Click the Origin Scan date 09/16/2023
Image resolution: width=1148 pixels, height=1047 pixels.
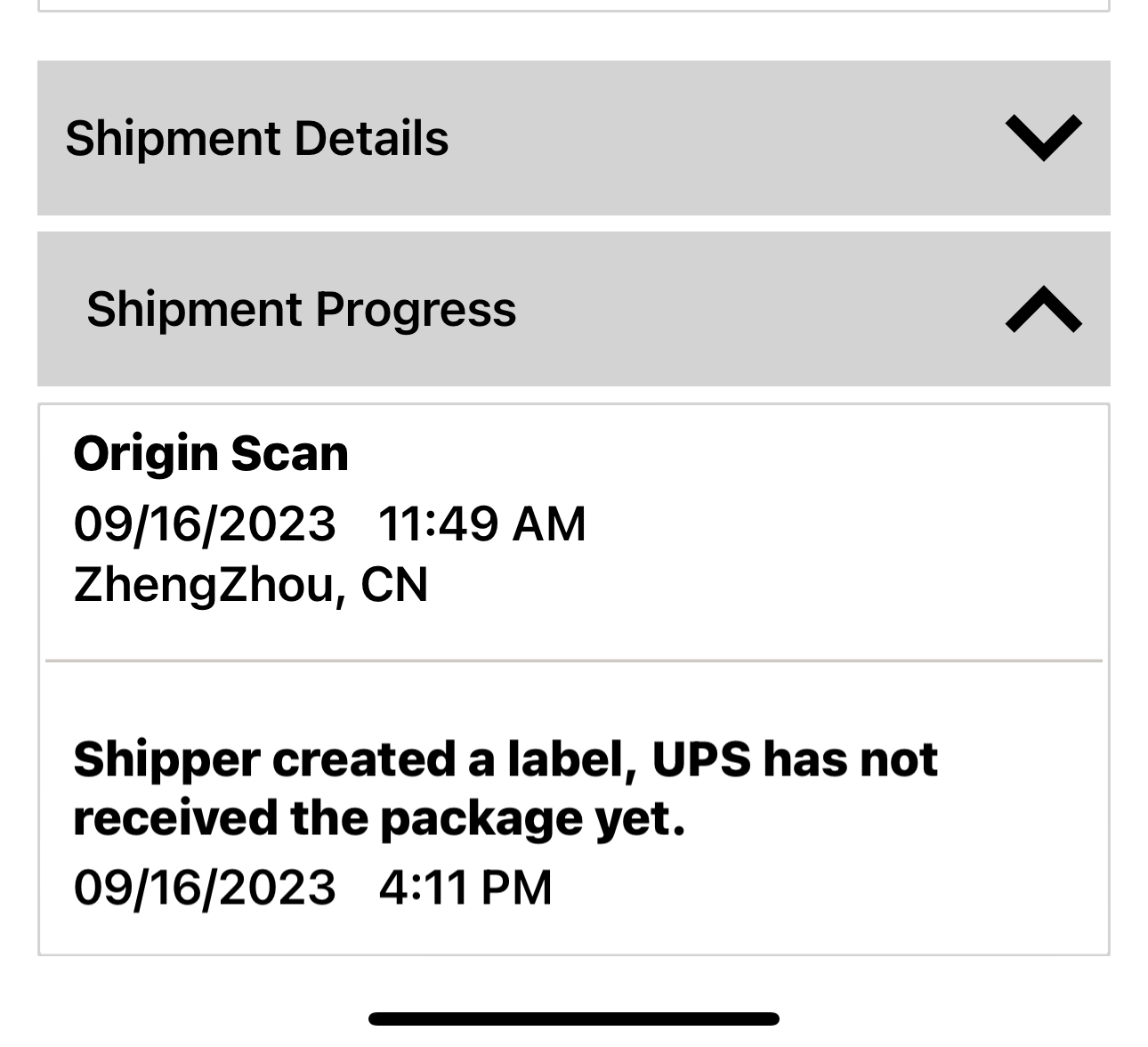(205, 523)
